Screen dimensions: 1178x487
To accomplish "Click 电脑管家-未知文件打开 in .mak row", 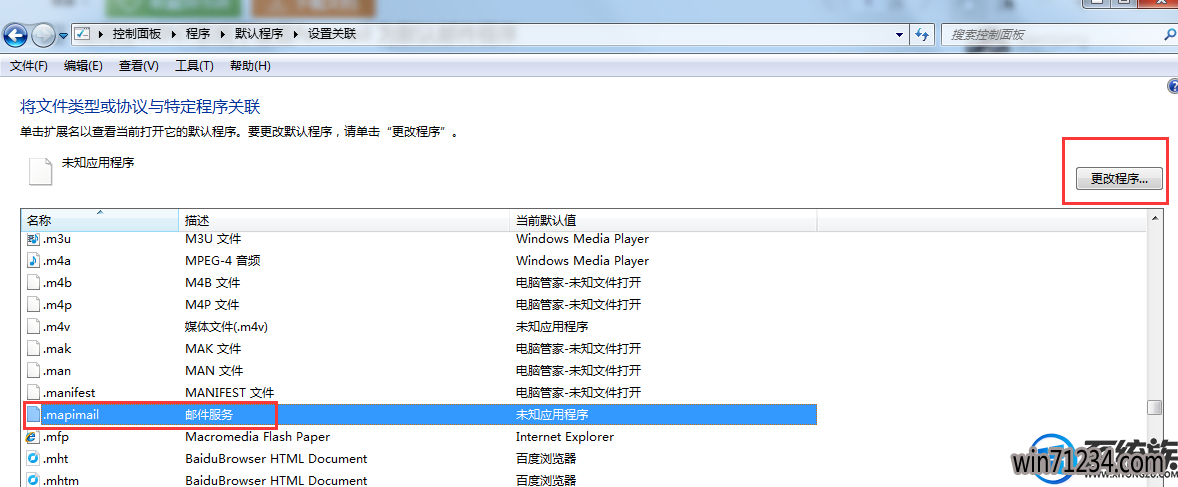I will point(578,349).
